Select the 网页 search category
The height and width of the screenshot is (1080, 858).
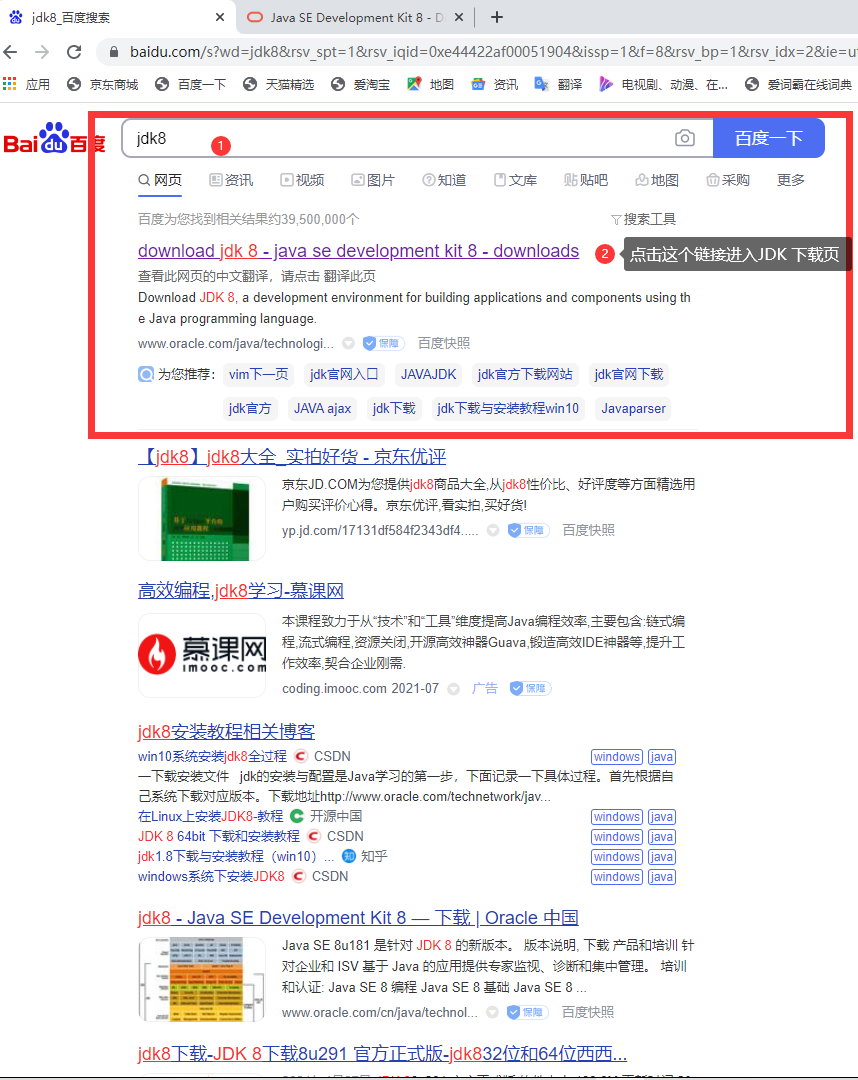pos(160,180)
